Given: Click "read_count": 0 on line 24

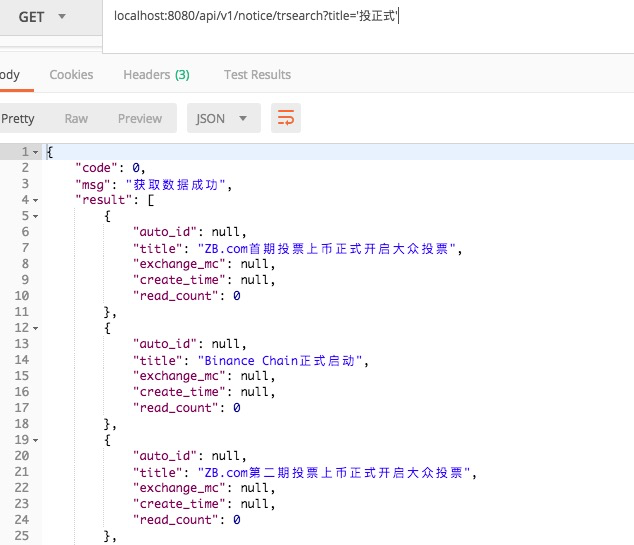Looking at the screenshot, I should [187, 520].
